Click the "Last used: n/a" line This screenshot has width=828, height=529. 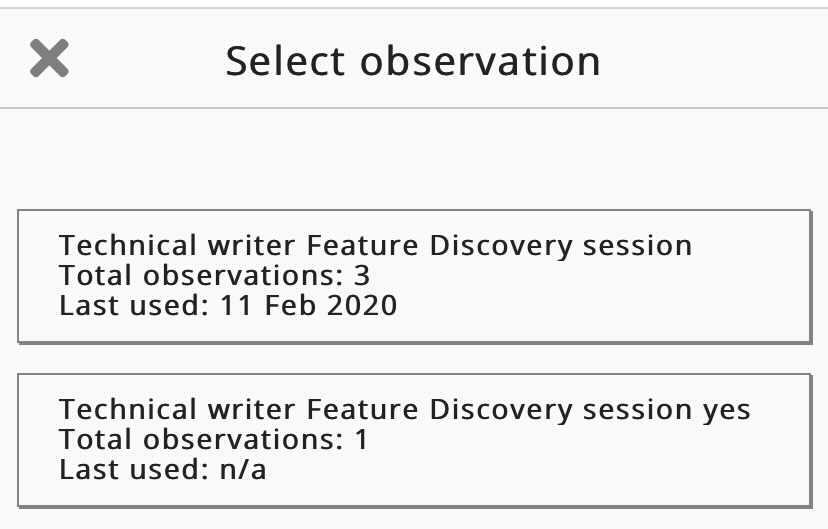pyautogui.click(x=163, y=469)
